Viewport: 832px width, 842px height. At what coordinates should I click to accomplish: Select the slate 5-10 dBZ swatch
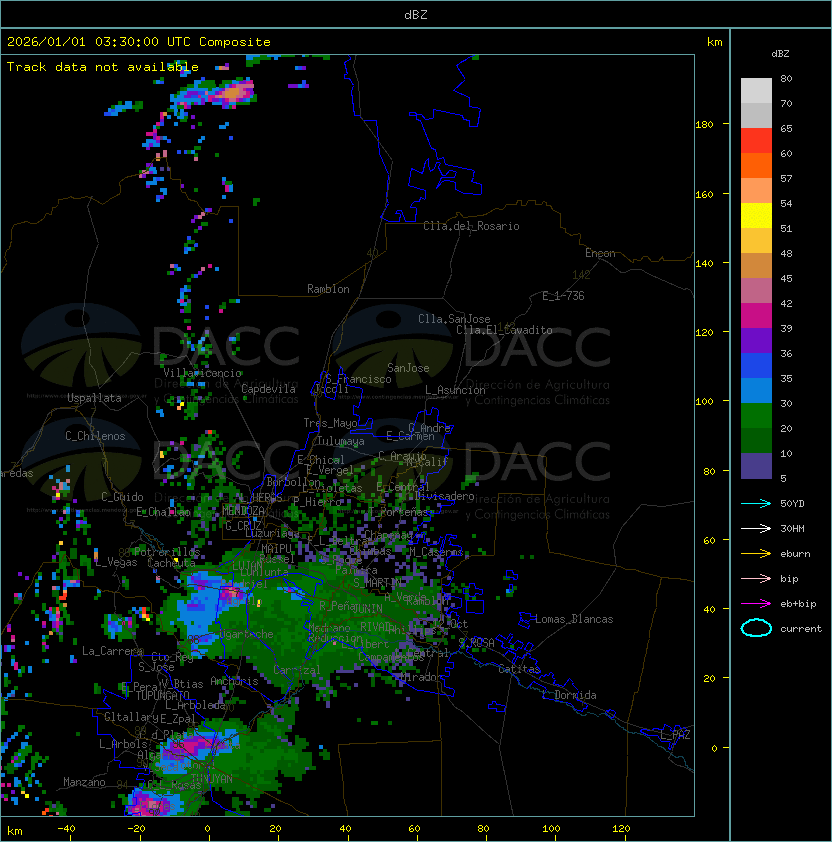756,466
